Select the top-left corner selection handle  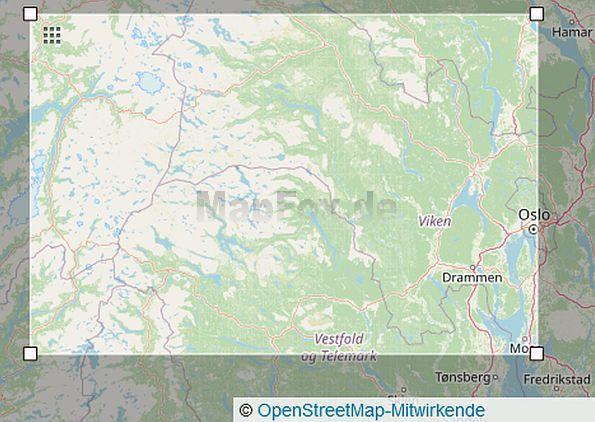(x=30, y=14)
